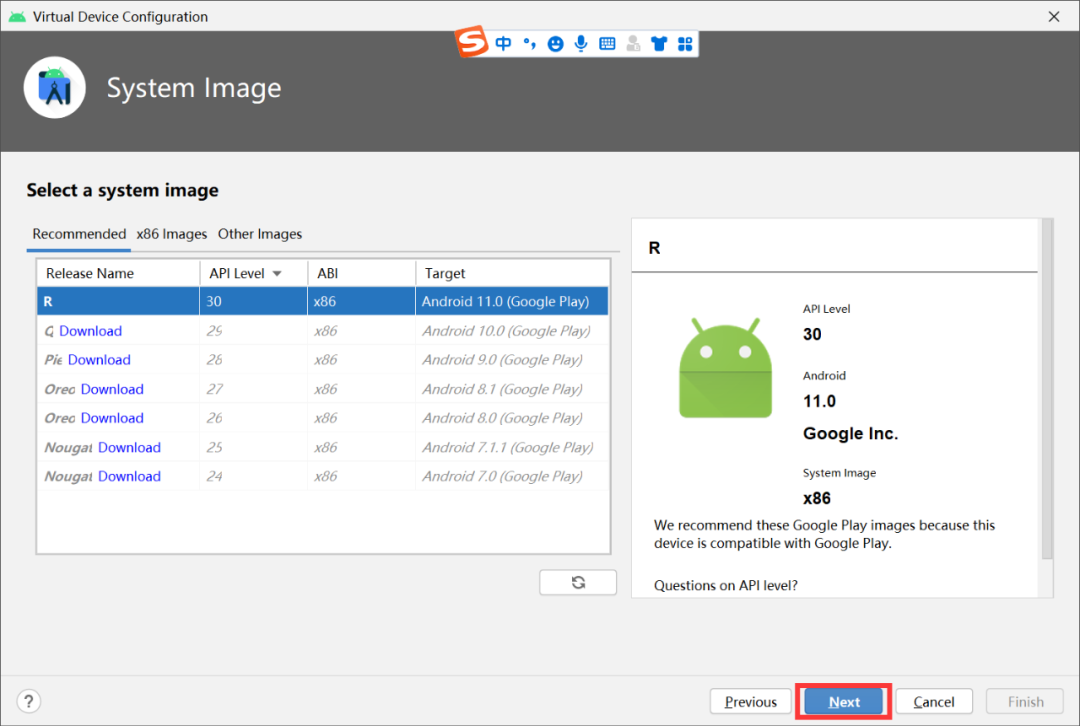Click the Cancel button
This screenshot has height=726, width=1080.
click(934, 702)
